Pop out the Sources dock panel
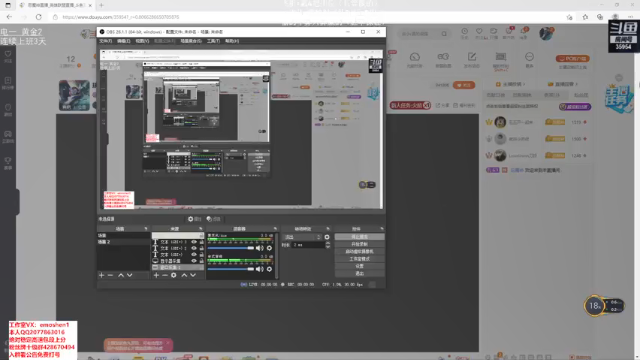 point(201,229)
